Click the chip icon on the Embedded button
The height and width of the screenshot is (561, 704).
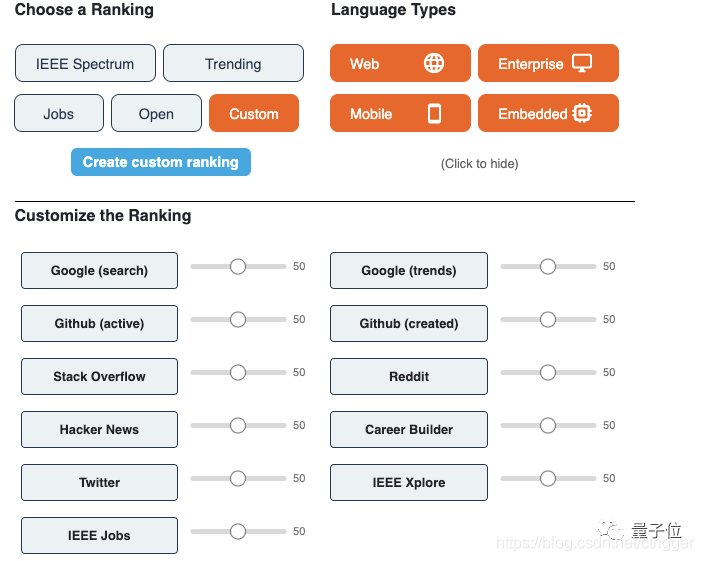point(582,113)
